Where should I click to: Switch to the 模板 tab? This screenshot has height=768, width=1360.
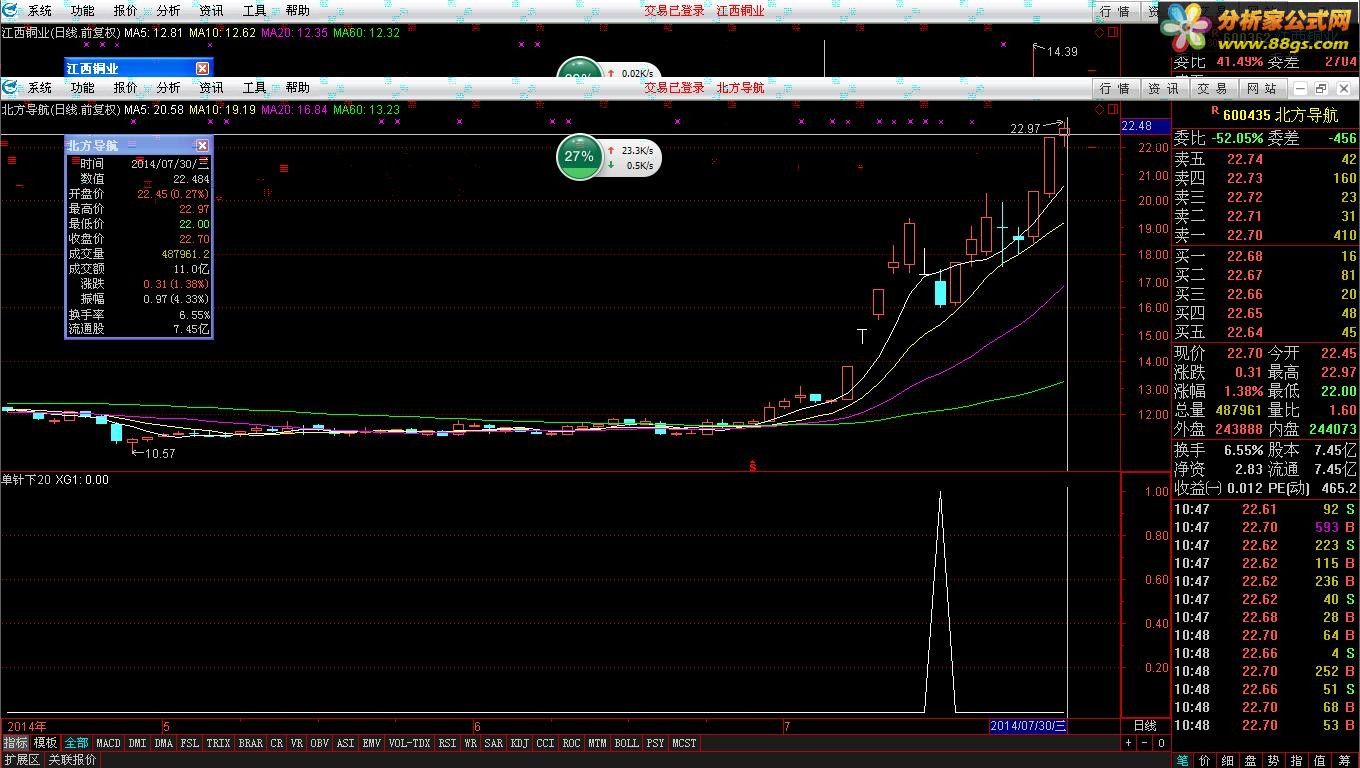(45, 743)
